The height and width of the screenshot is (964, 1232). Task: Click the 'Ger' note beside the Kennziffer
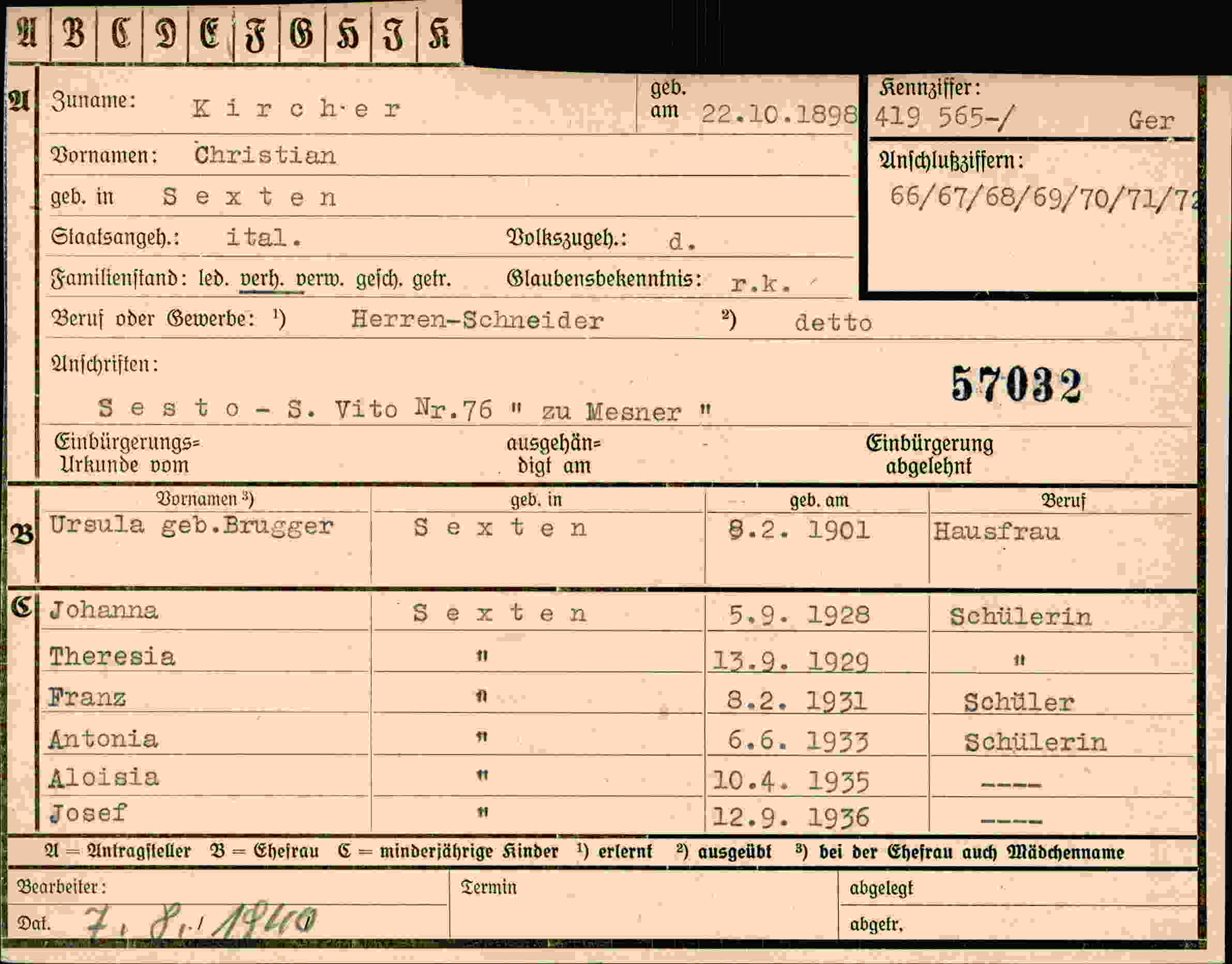1151,120
